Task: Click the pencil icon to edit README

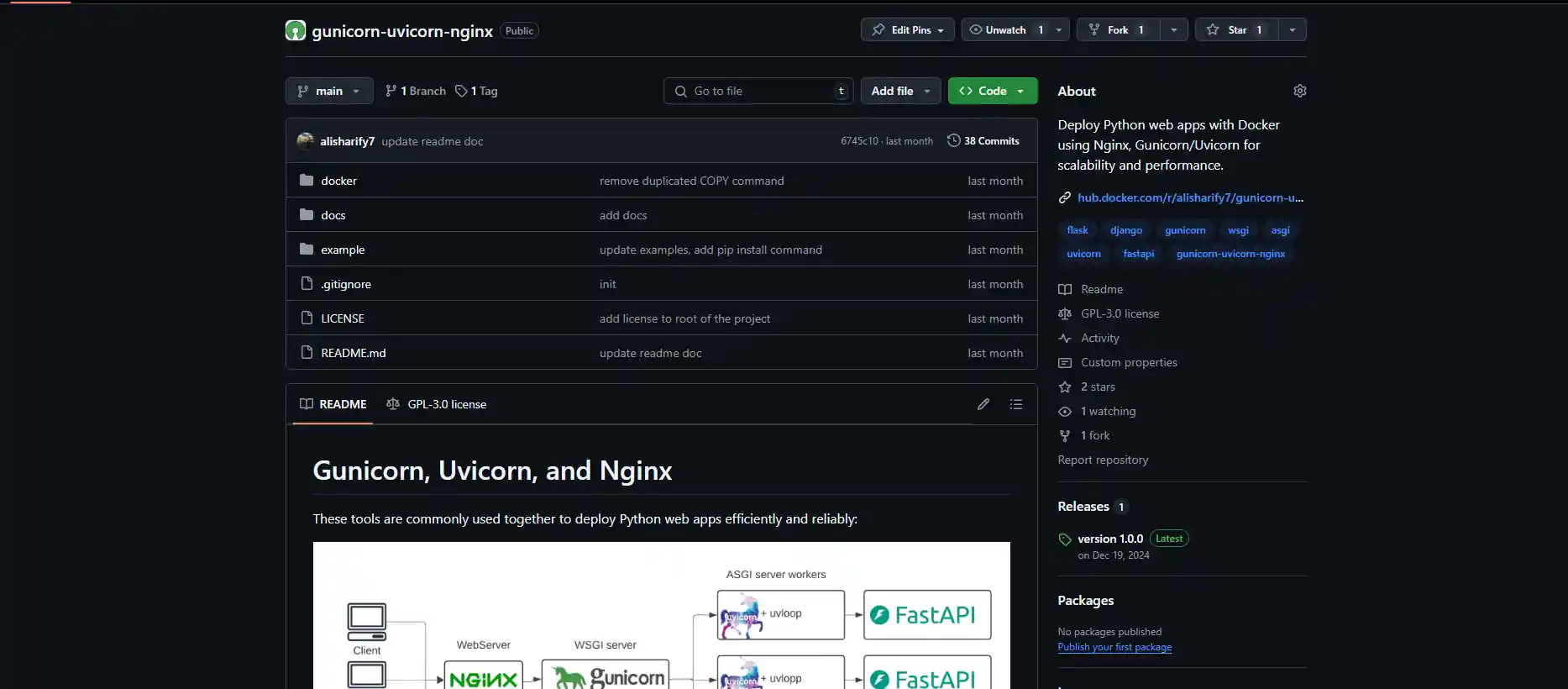Action: point(983,404)
